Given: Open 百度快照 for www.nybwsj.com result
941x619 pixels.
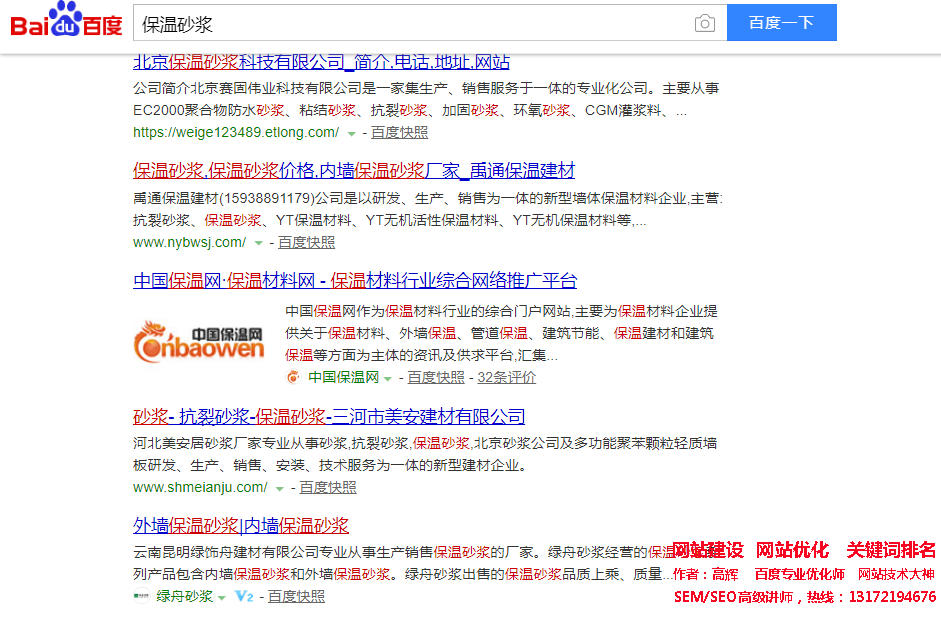Looking at the screenshot, I should click(306, 243).
